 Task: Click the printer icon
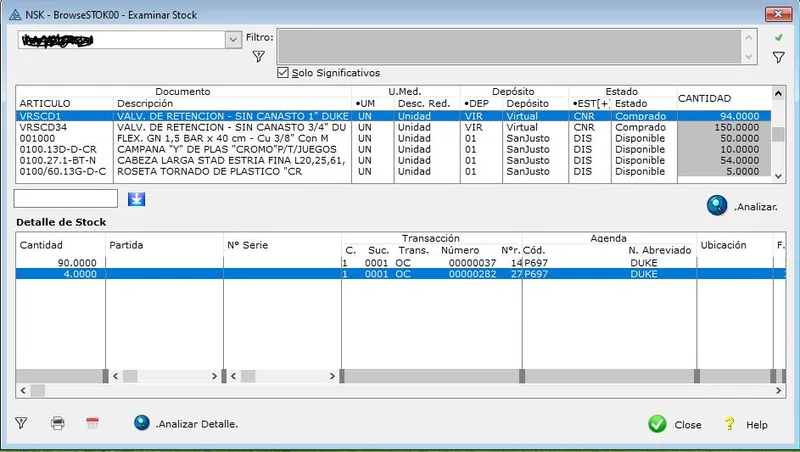pos(58,423)
